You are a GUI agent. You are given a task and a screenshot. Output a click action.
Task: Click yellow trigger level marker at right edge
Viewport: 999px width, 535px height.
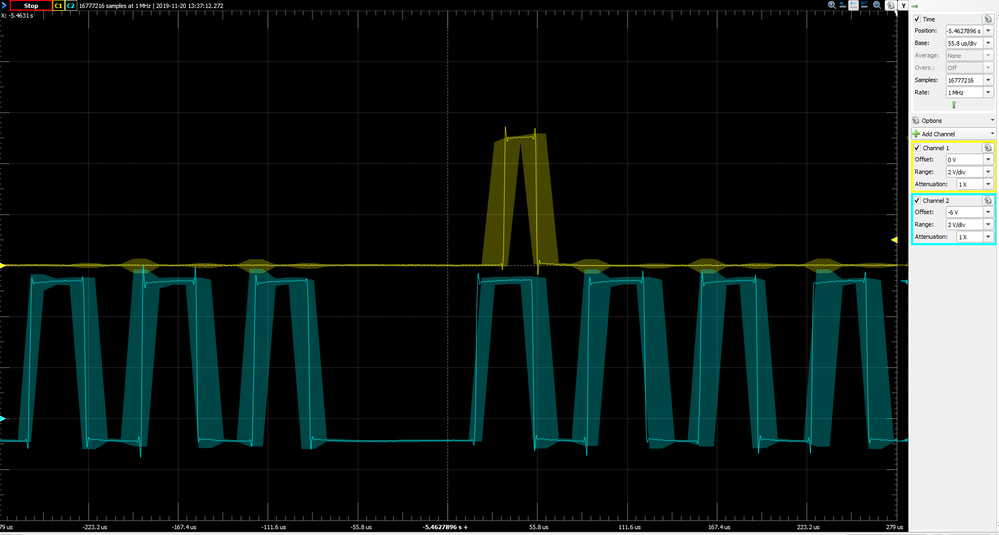click(x=894, y=239)
